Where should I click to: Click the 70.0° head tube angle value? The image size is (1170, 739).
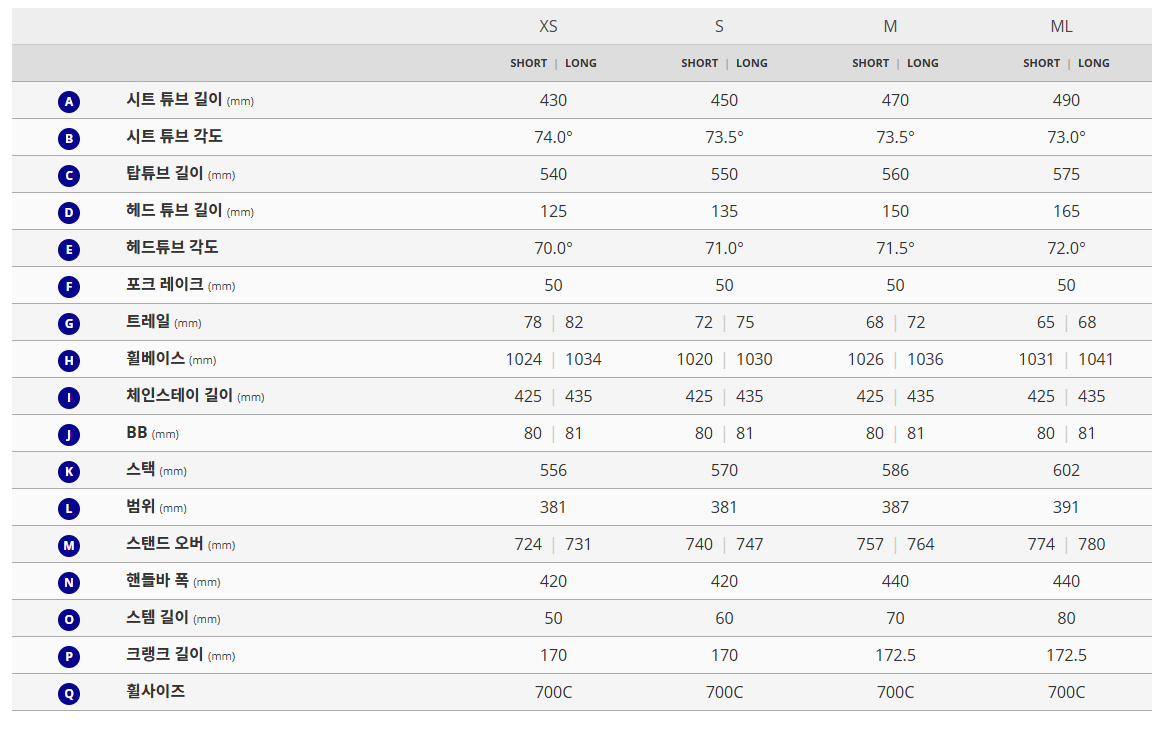point(553,248)
